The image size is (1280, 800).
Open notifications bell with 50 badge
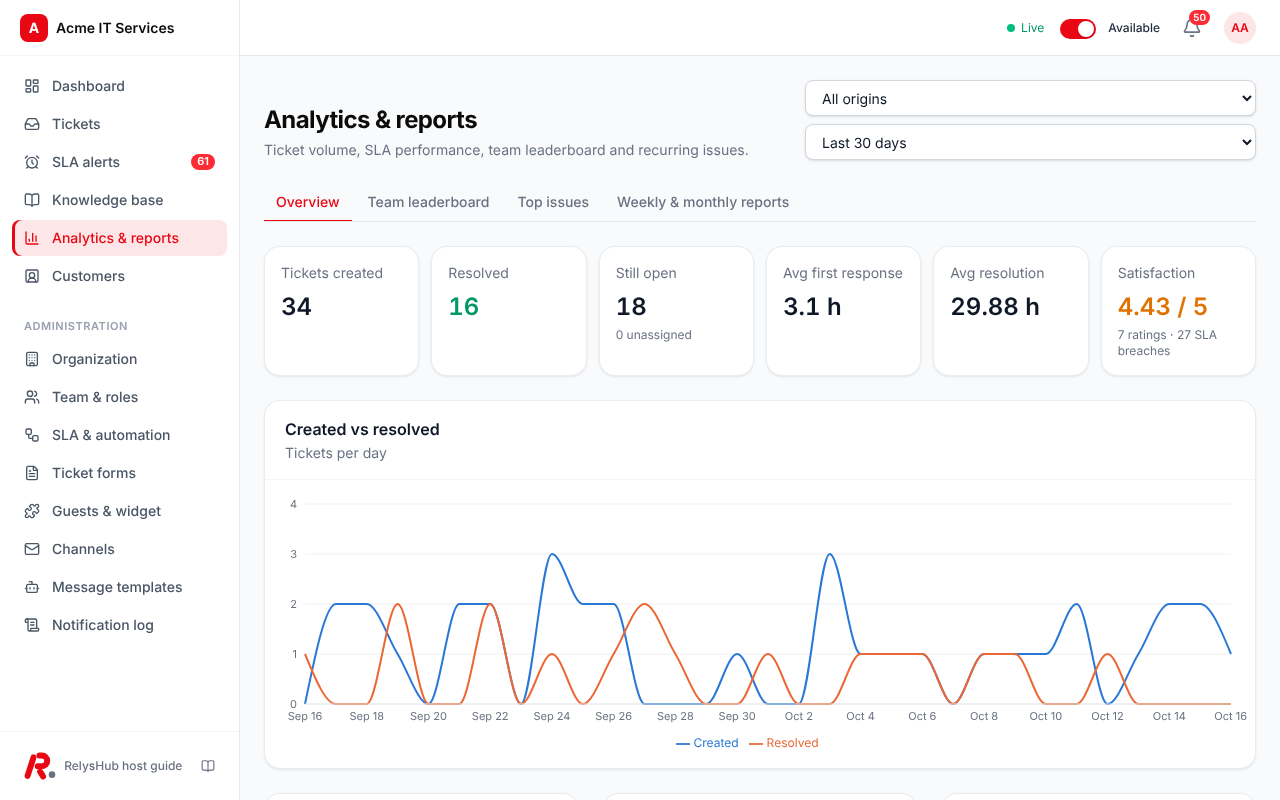coord(1192,28)
